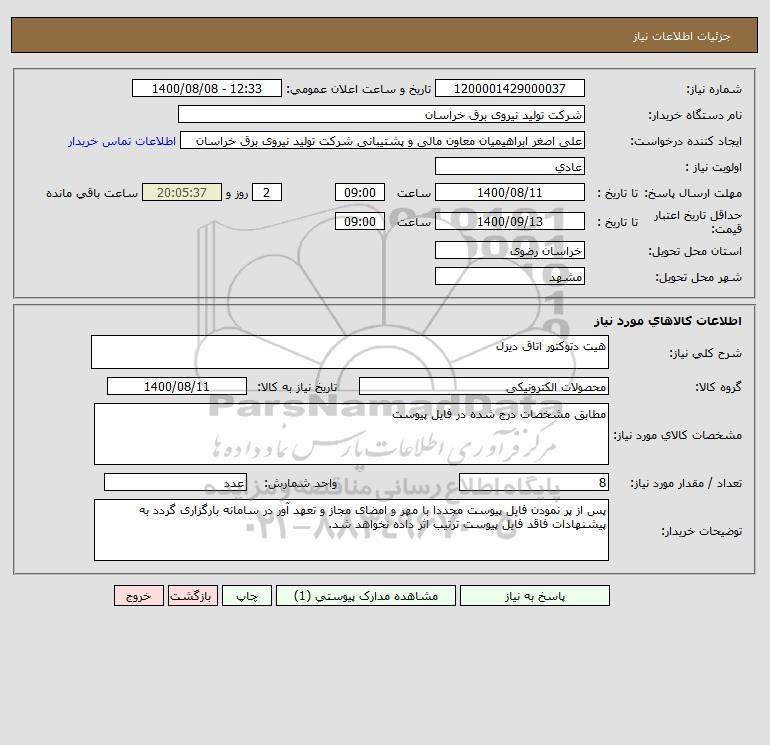Click general description 'هیت دتوکتور اتاق دیزل'
The height and width of the screenshot is (745, 770).
point(350,352)
